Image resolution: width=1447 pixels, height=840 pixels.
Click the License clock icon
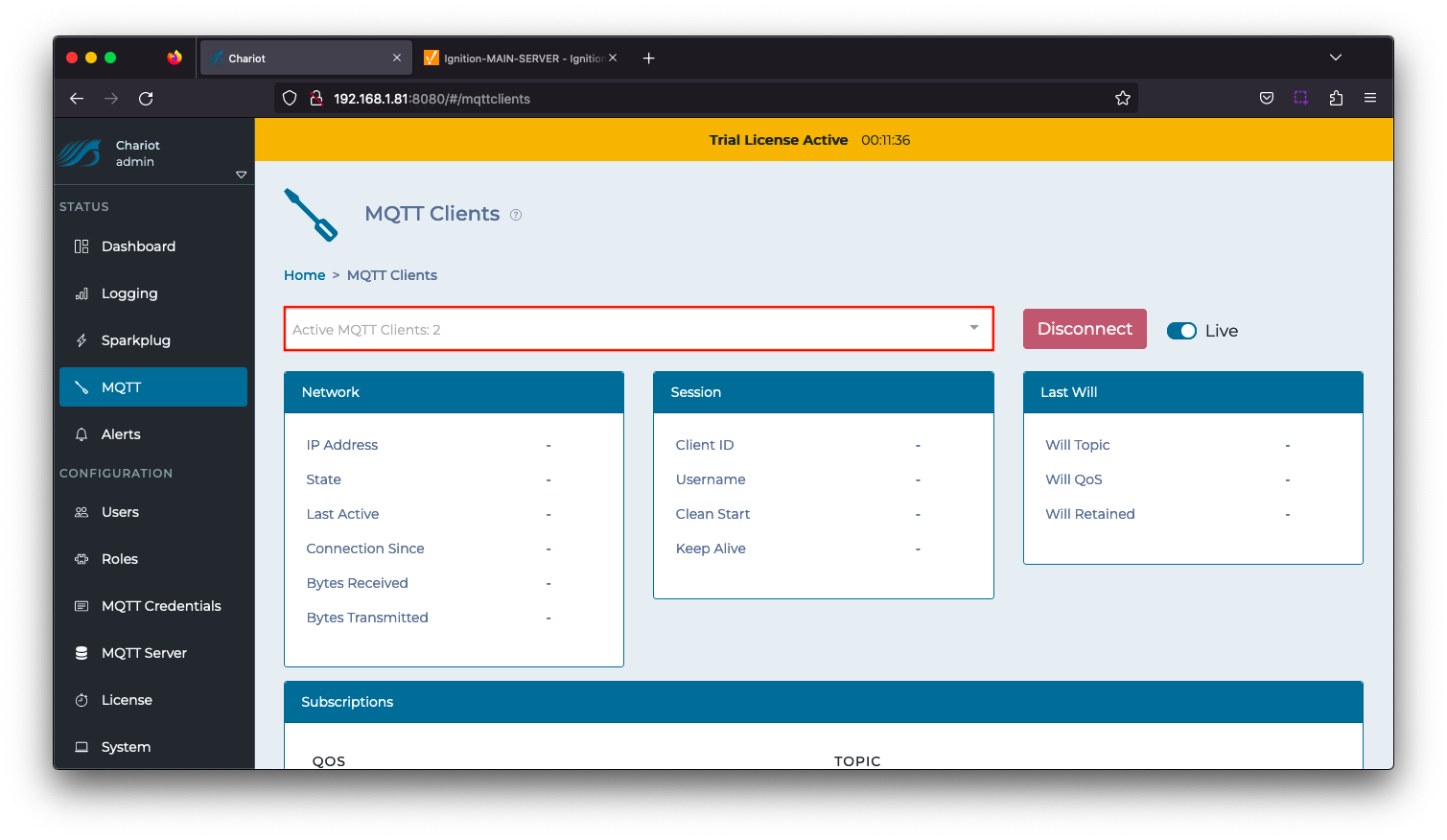(x=82, y=700)
